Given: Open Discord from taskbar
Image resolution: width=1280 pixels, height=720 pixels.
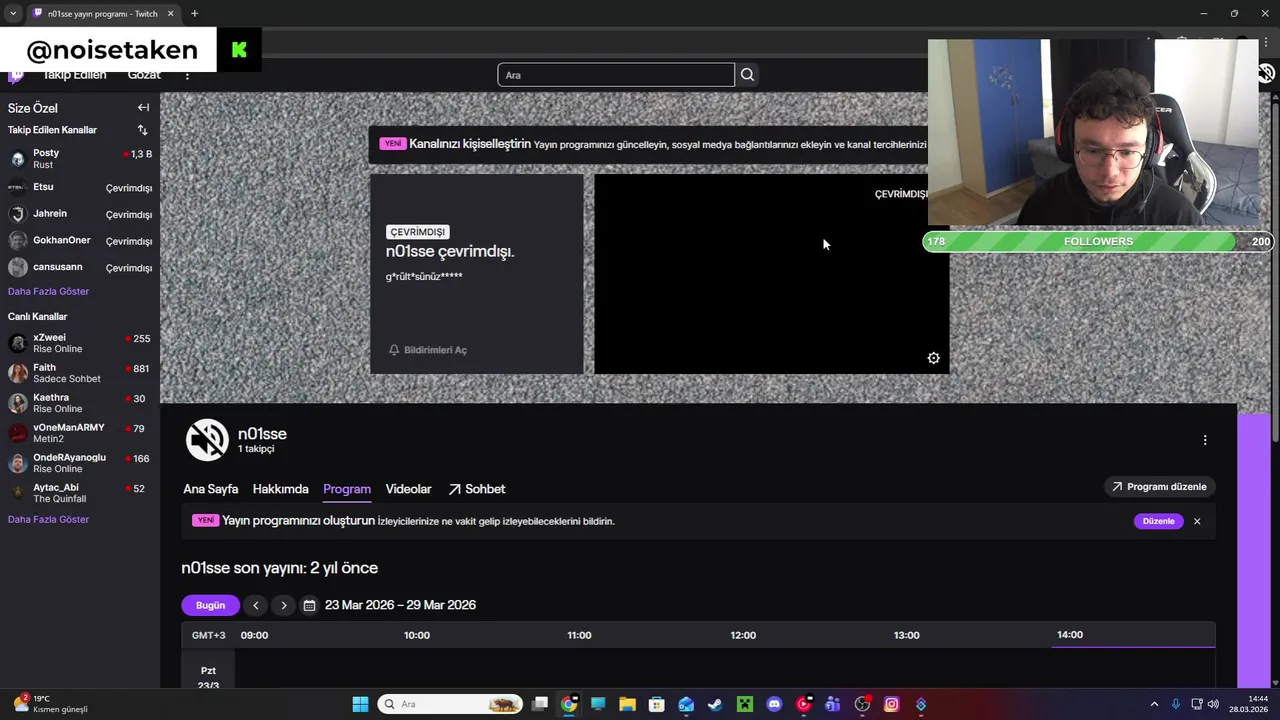Looking at the screenshot, I should 774,704.
